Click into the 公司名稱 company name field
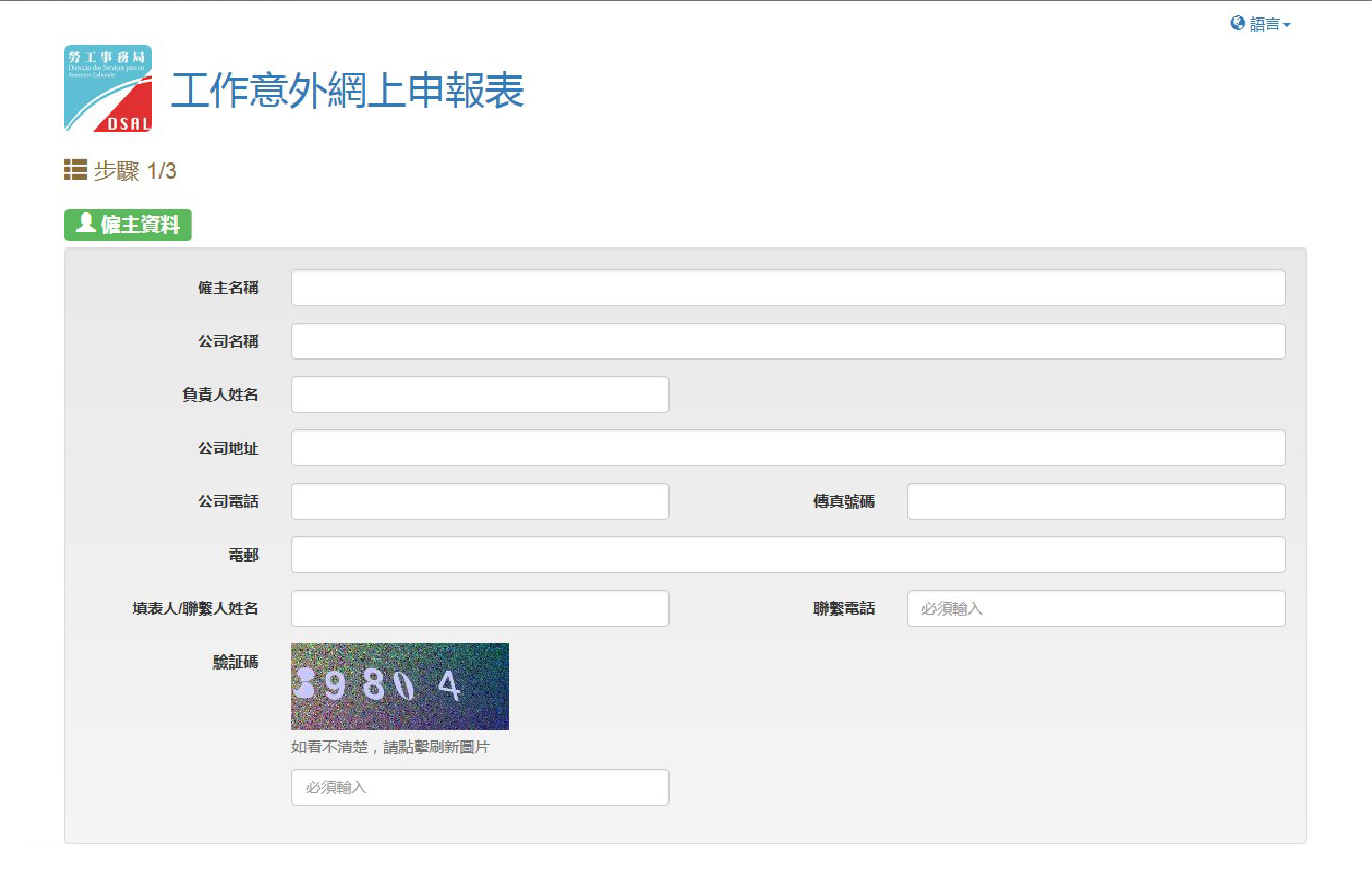 [788, 341]
